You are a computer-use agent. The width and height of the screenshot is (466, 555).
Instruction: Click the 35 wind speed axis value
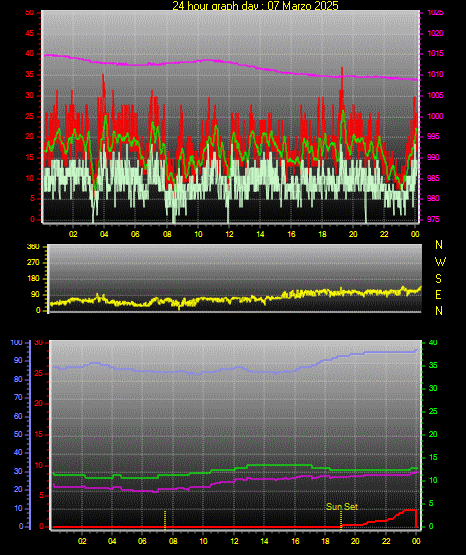pos(30,74)
